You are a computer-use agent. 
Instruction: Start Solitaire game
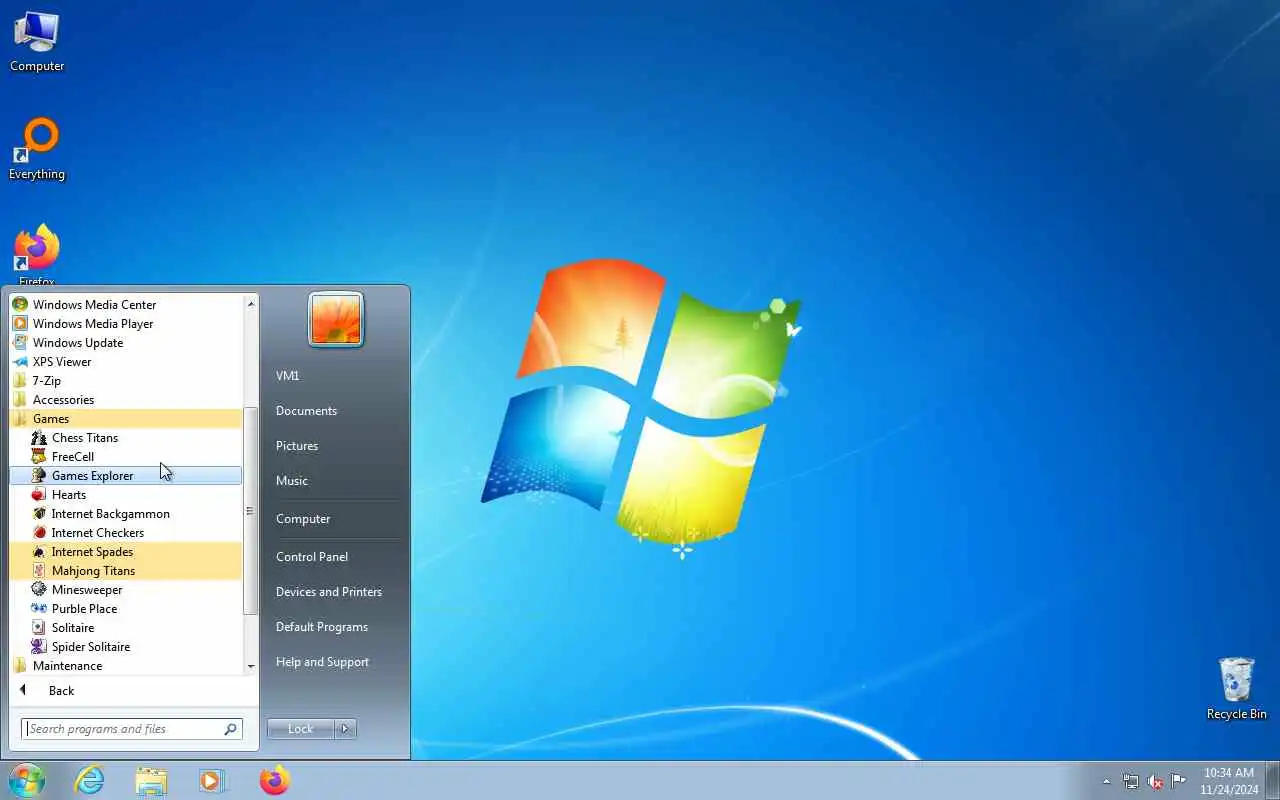(125, 627)
